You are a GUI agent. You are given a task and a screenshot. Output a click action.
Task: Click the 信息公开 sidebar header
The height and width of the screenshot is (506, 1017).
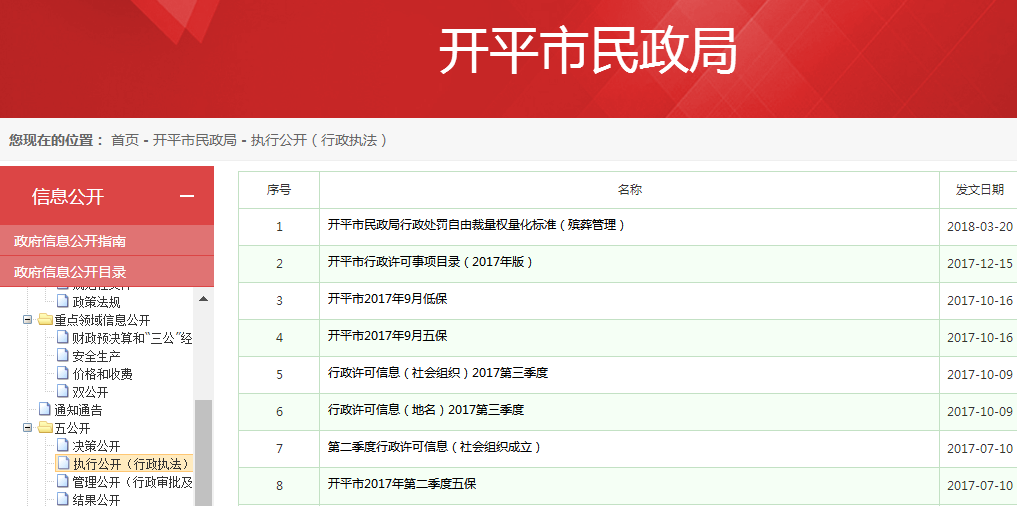[107, 196]
